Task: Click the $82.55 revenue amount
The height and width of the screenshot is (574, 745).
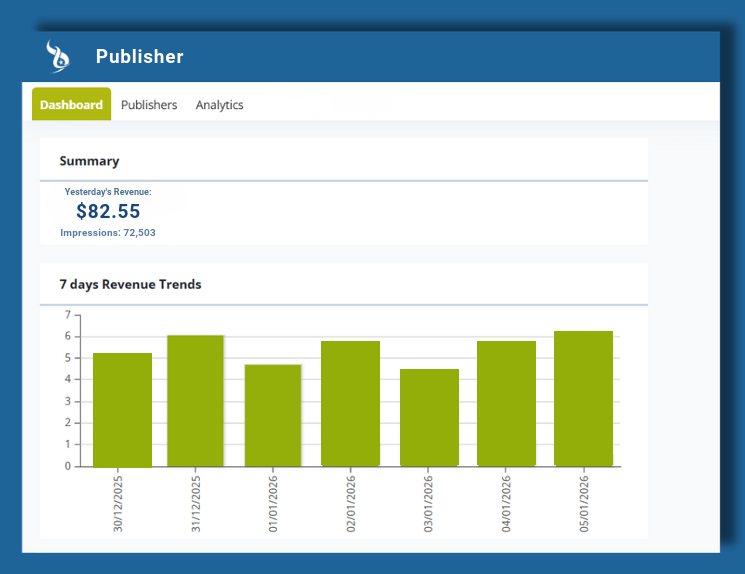Action: coord(108,211)
